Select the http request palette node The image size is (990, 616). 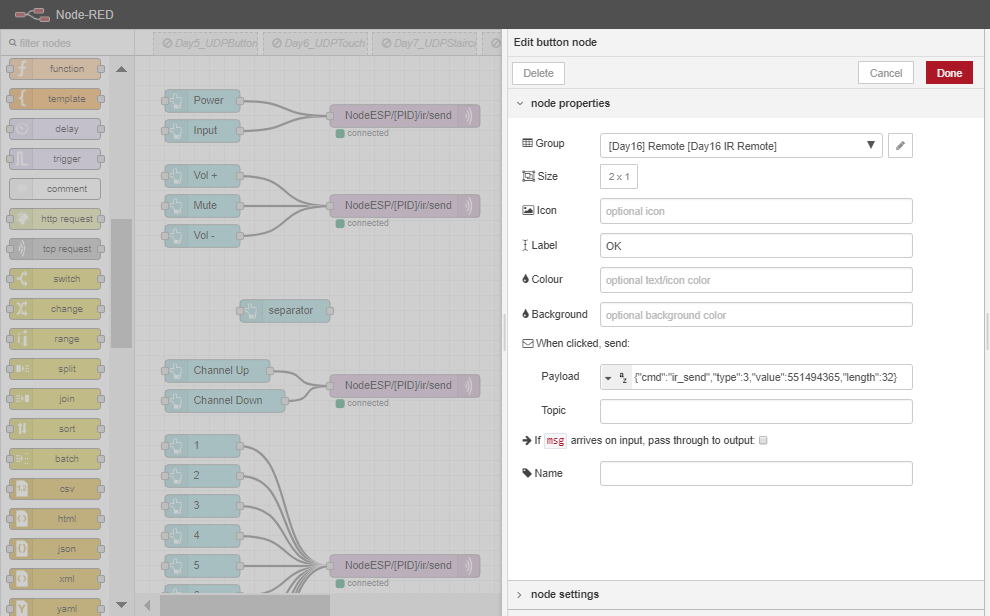click(x=55, y=219)
